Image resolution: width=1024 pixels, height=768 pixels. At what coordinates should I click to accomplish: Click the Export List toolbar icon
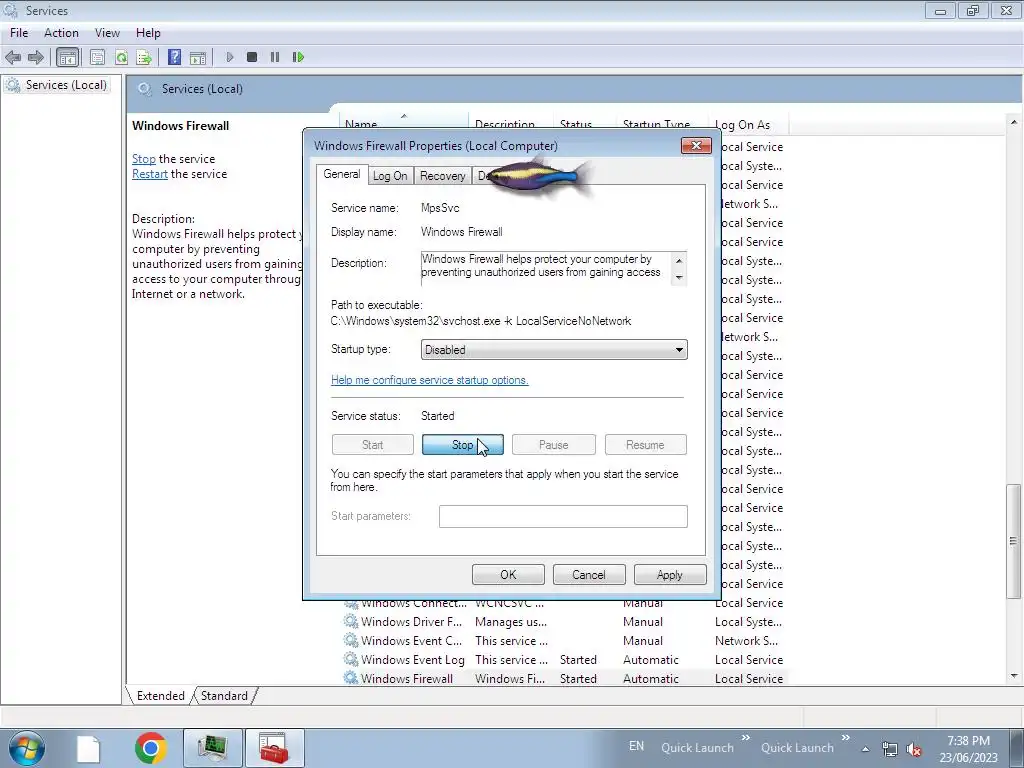[x=144, y=57]
